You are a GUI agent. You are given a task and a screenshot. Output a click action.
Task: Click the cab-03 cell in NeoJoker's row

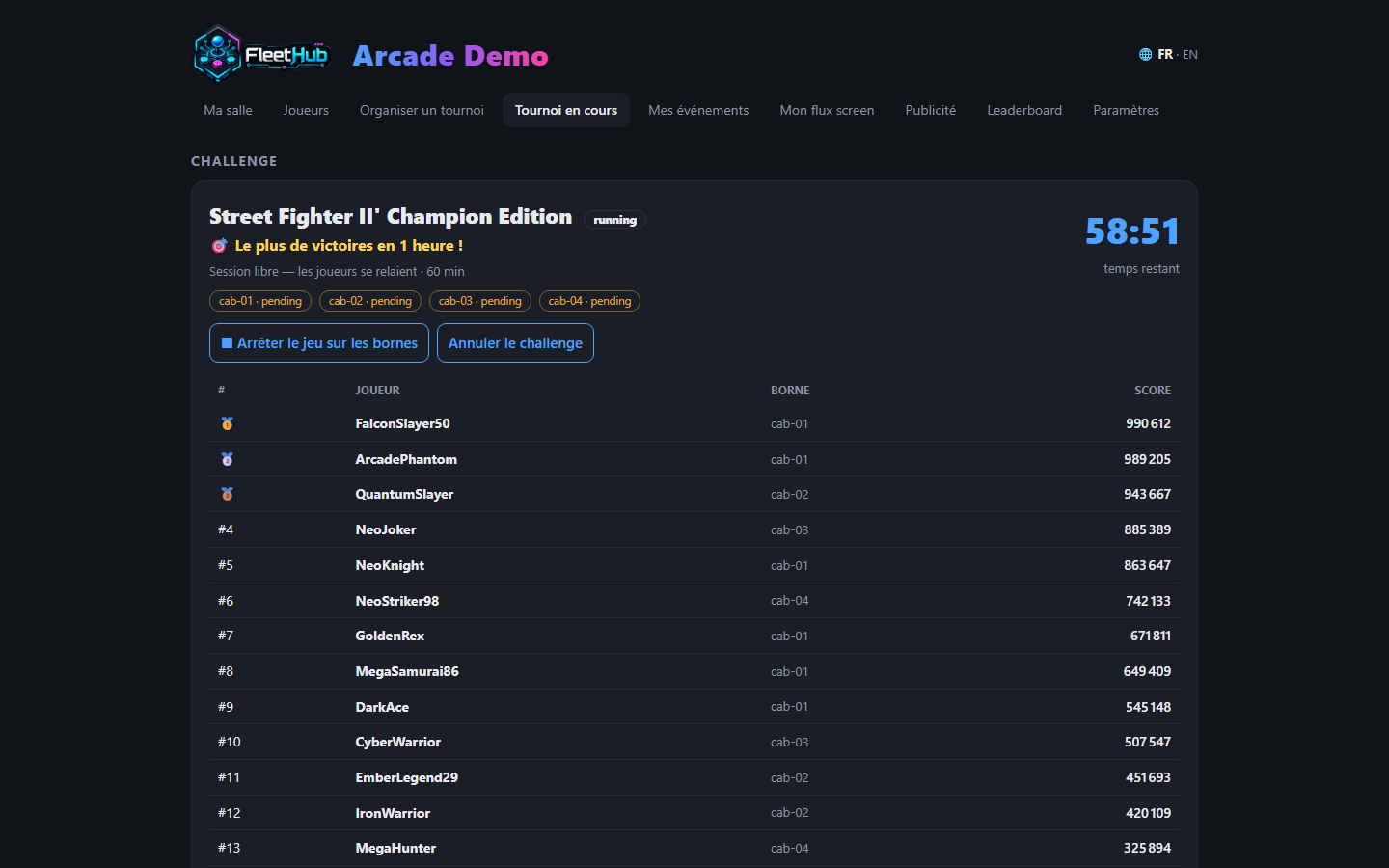click(790, 529)
